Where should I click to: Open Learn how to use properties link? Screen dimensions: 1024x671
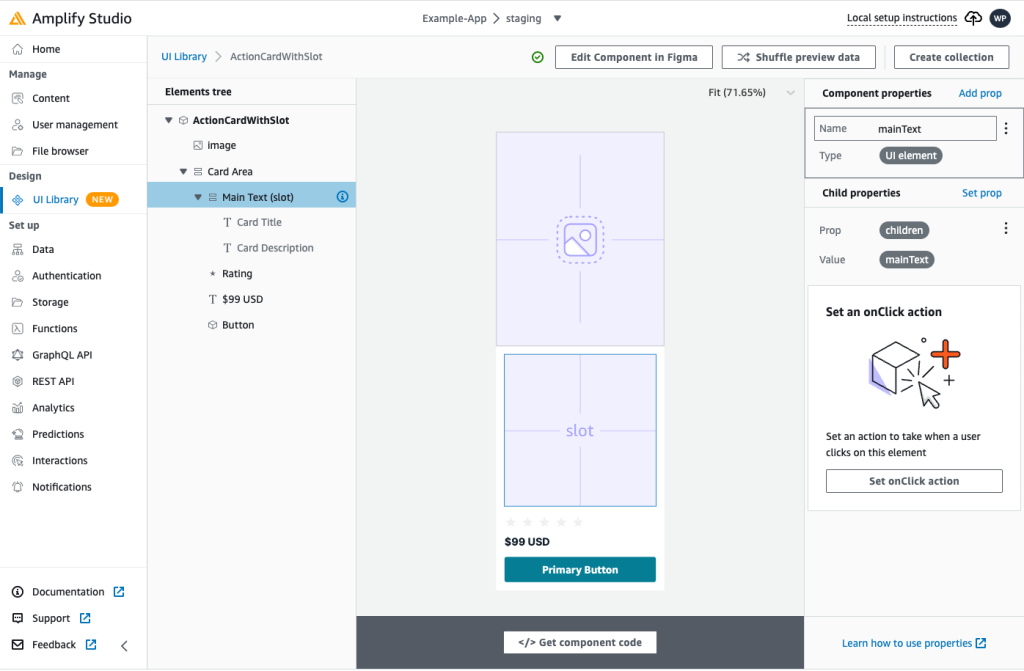908,643
